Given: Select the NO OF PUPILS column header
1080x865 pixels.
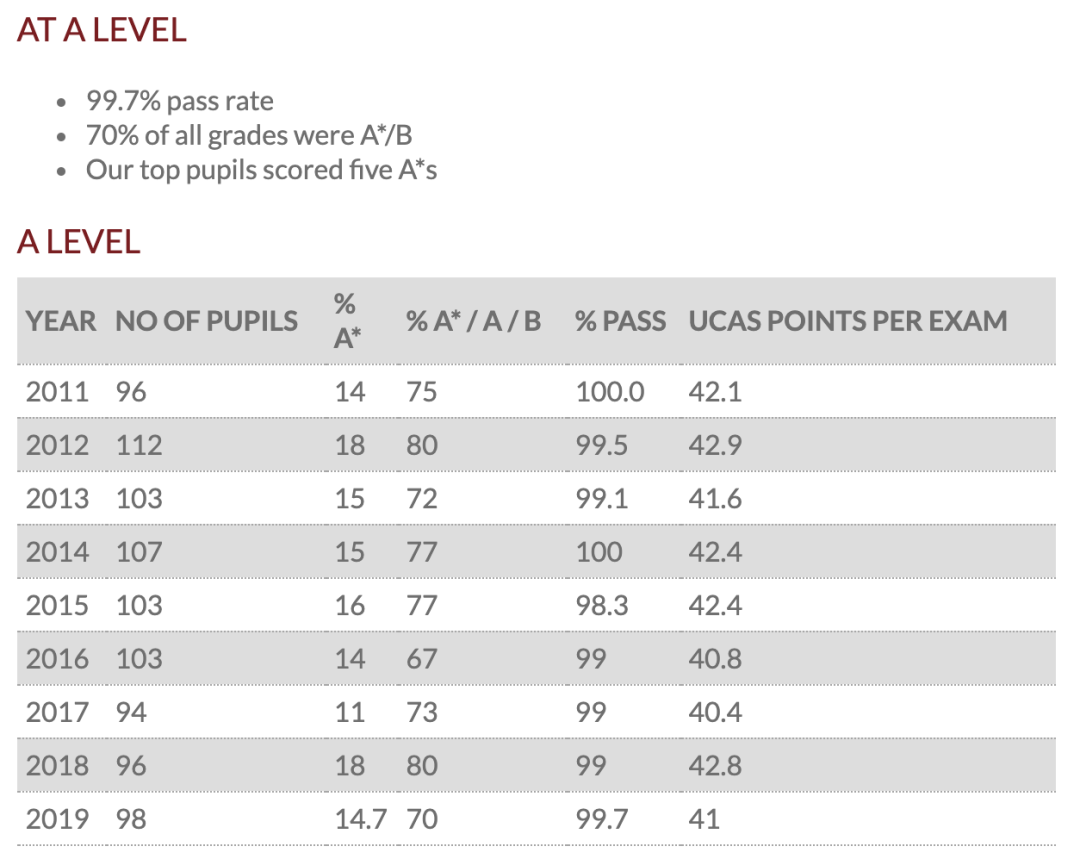Looking at the screenshot, I should pos(207,322).
